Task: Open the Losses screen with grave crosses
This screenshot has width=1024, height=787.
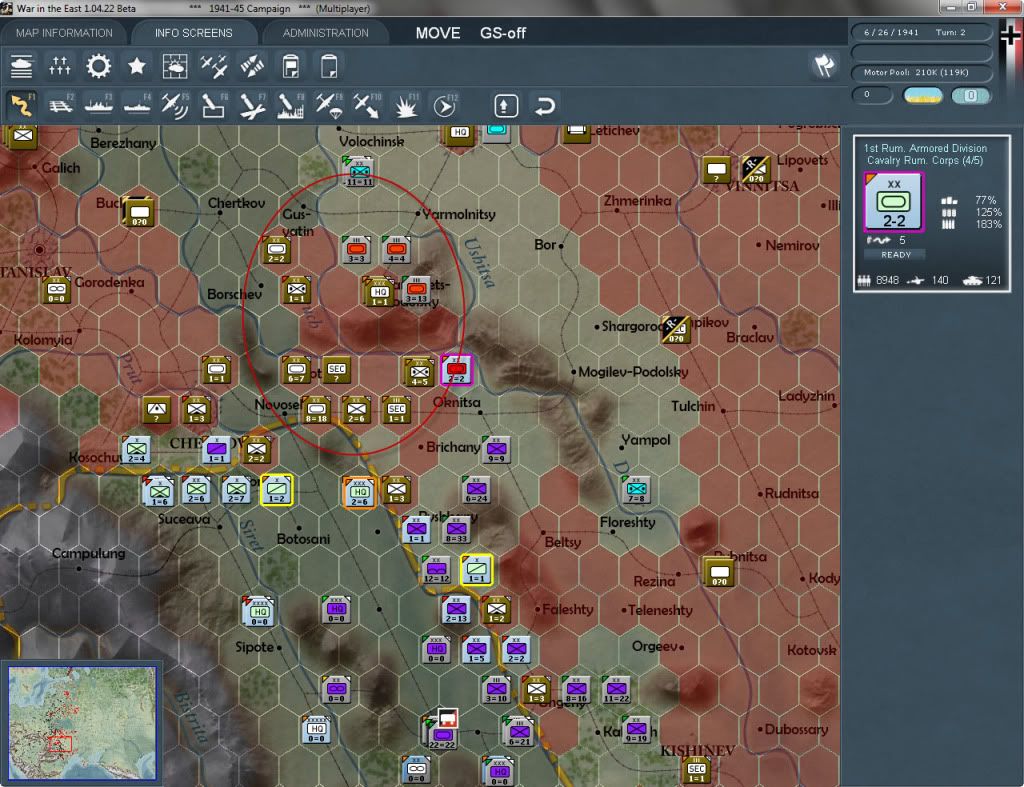Action: (x=59, y=66)
